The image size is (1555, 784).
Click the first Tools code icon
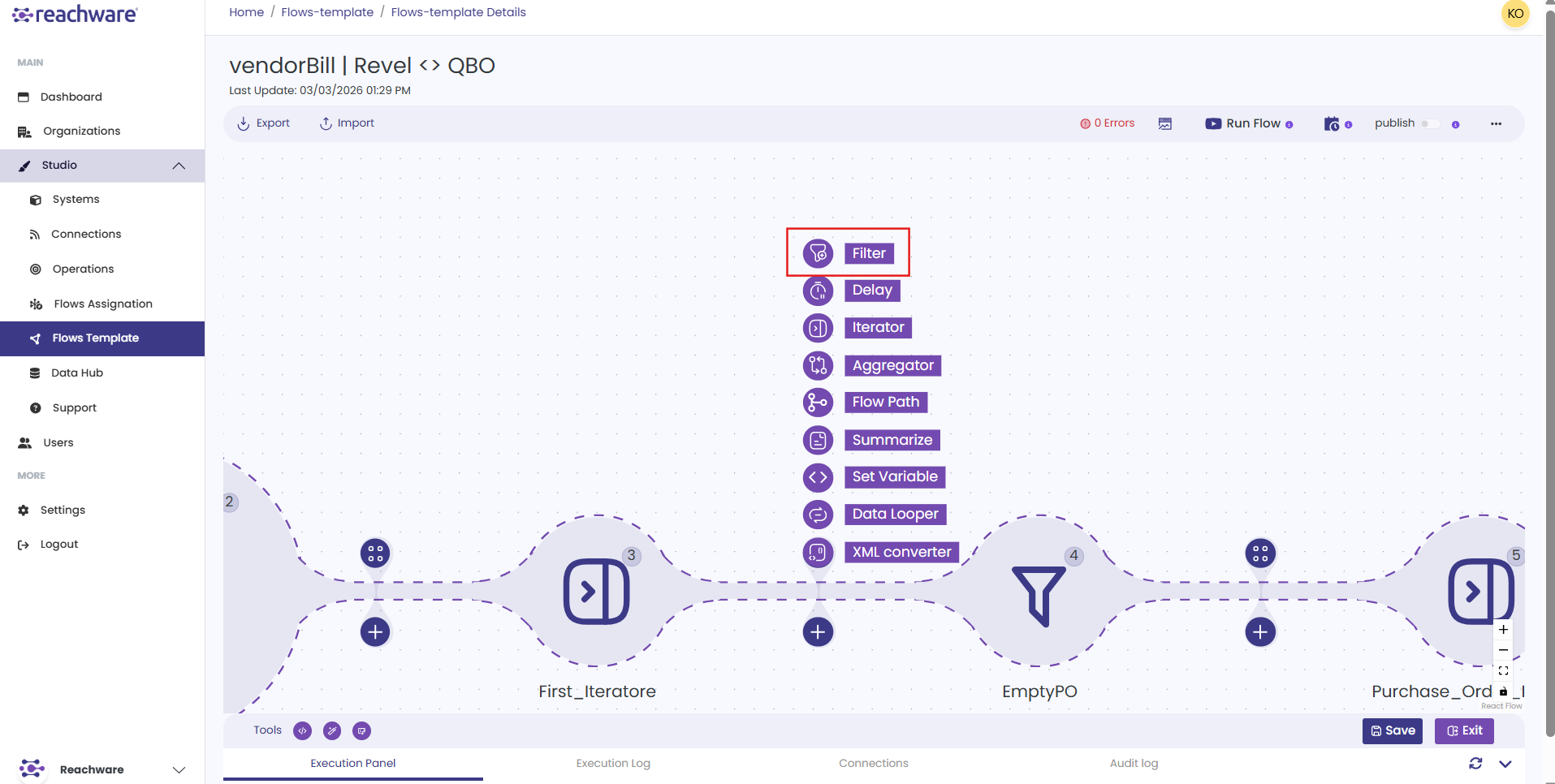[302, 730]
